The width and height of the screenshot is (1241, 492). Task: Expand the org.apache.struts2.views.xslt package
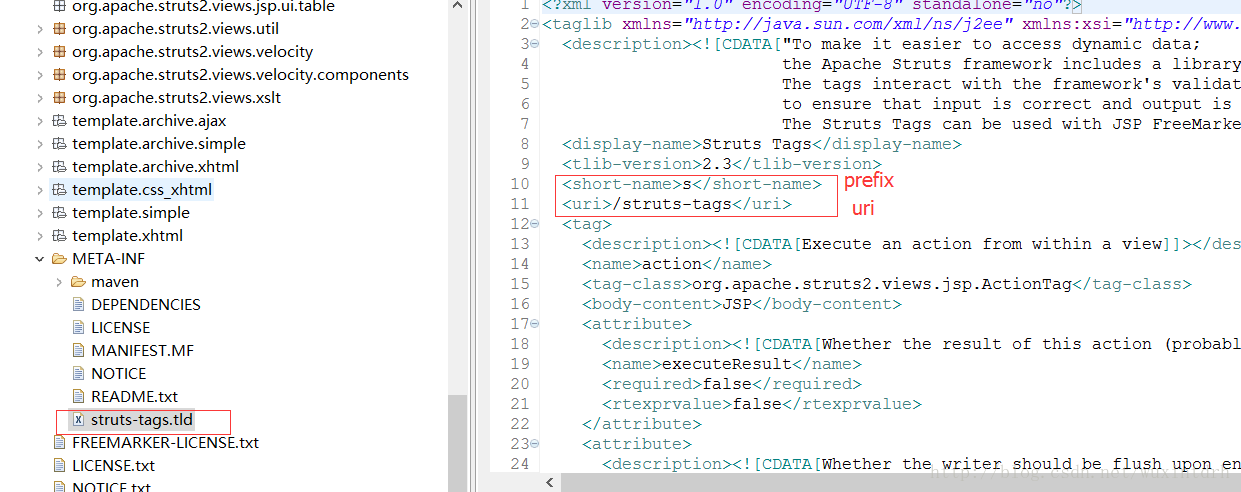point(40,97)
